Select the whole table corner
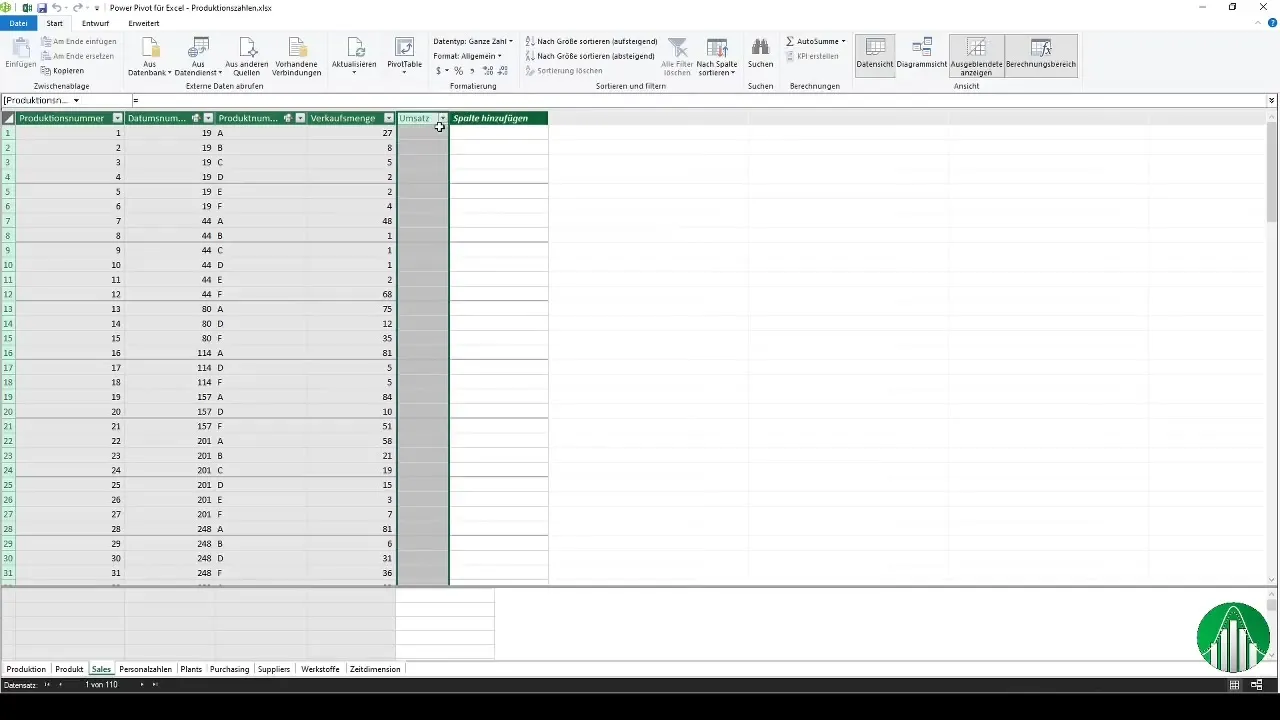 click(x=8, y=118)
